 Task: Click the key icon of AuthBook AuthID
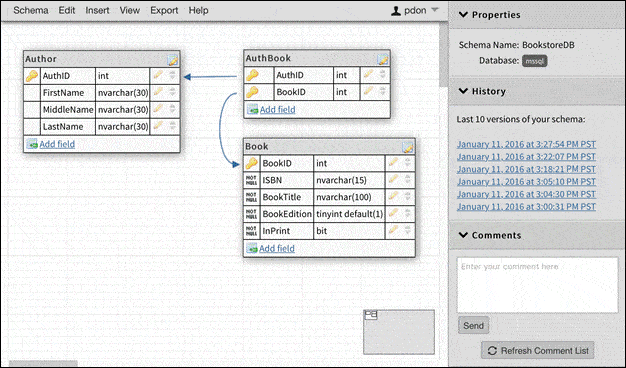tap(252, 75)
